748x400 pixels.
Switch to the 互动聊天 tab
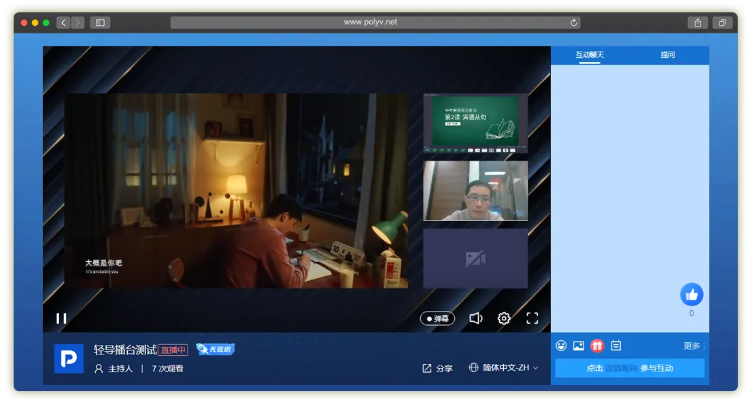pos(589,55)
